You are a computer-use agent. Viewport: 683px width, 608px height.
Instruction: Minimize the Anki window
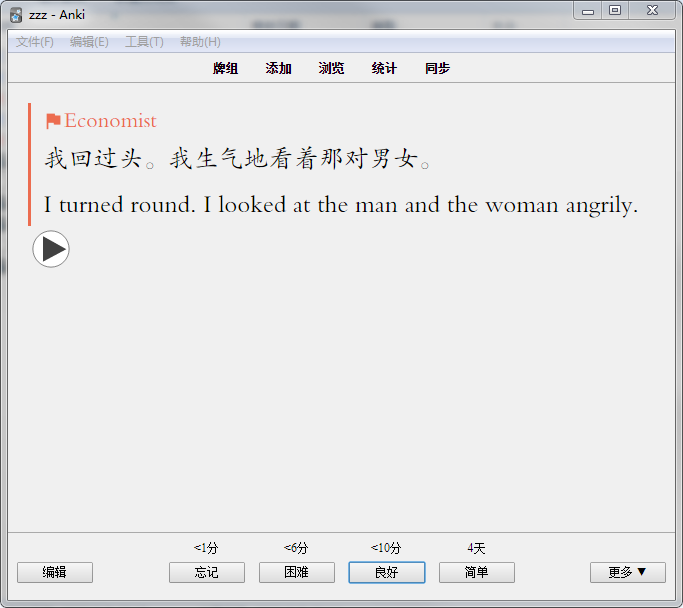(x=588, y=10)
